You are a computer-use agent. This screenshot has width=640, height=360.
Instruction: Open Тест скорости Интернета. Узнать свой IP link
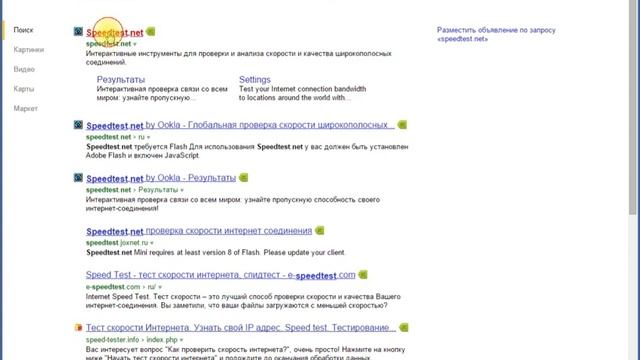tap(241, 328)
